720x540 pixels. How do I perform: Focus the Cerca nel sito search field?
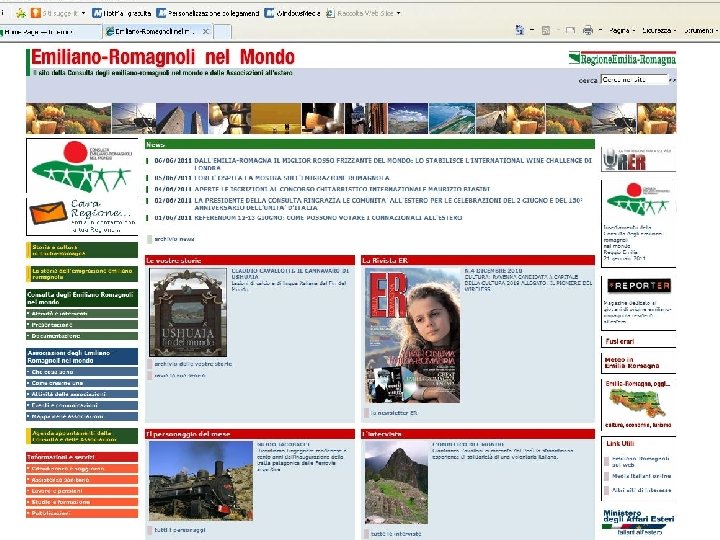tap(635, 80)
